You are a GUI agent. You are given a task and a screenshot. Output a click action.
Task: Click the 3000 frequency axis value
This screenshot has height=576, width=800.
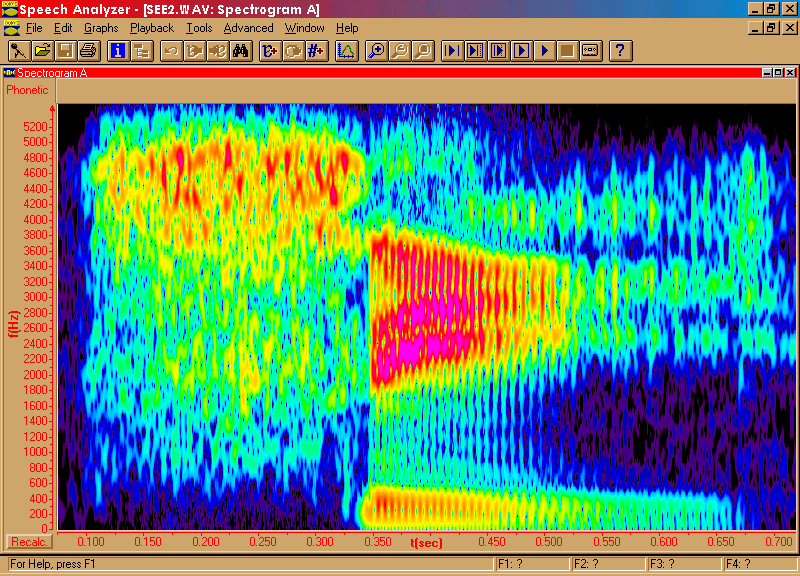35,297
